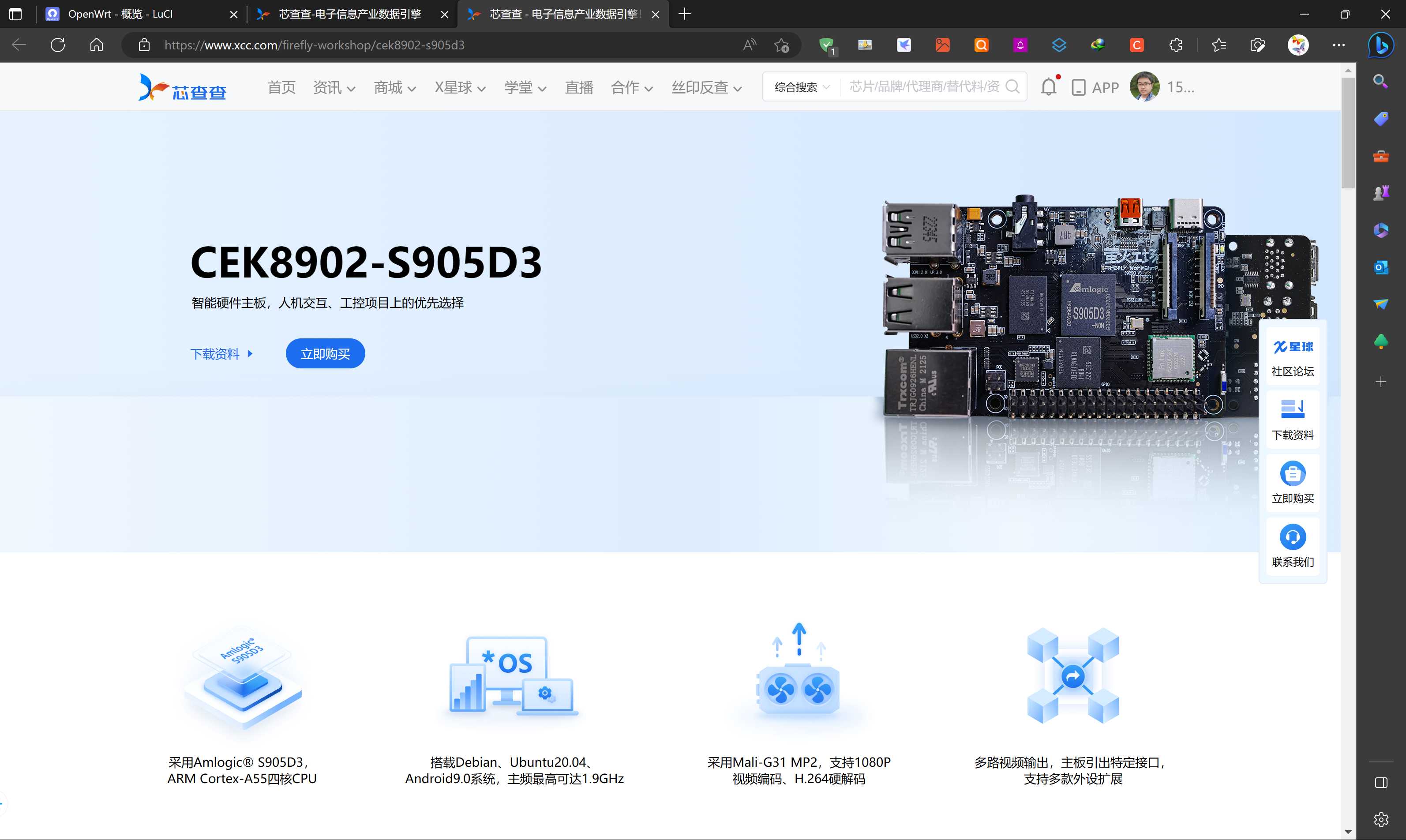Toggle sidebar layout panel icon
Viewport: 1406px width, 840px height.
pos(1380,782)
